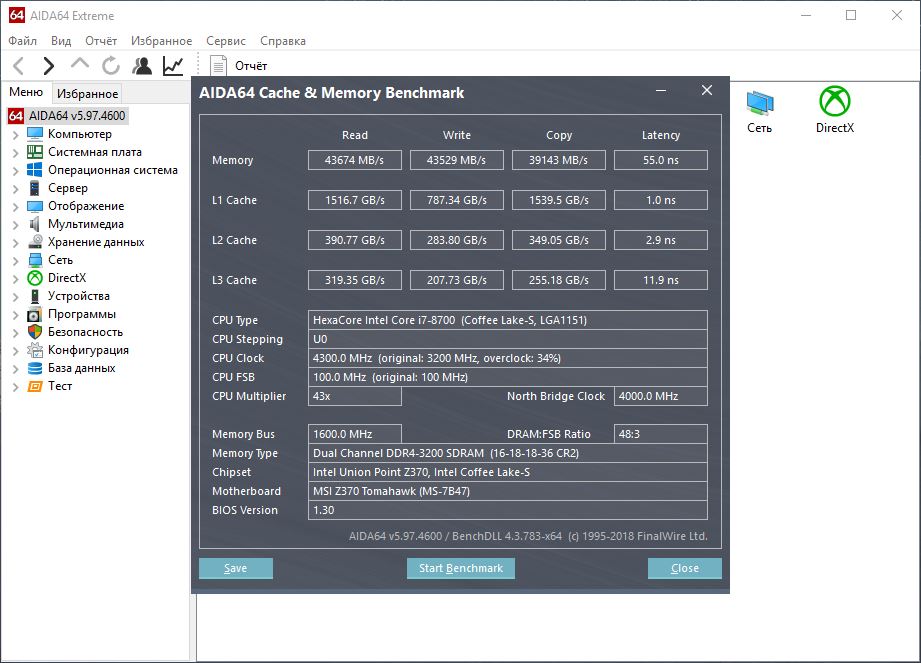This screenshot has height=663, width=921.
Task: Click the Отчёт report page icon
Action: click(x=218, y=65)
